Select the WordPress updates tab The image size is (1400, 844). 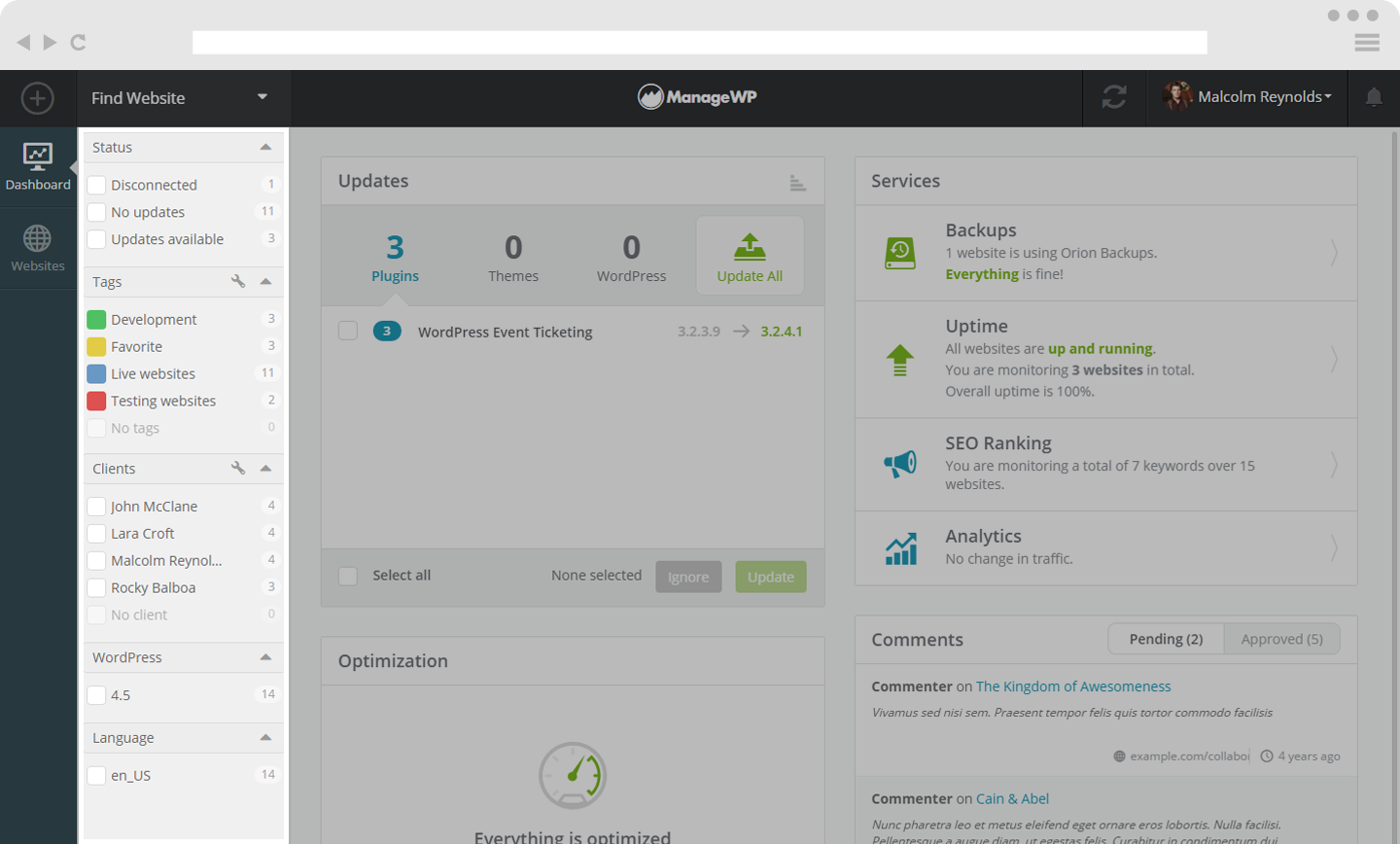tap(632, 258)
